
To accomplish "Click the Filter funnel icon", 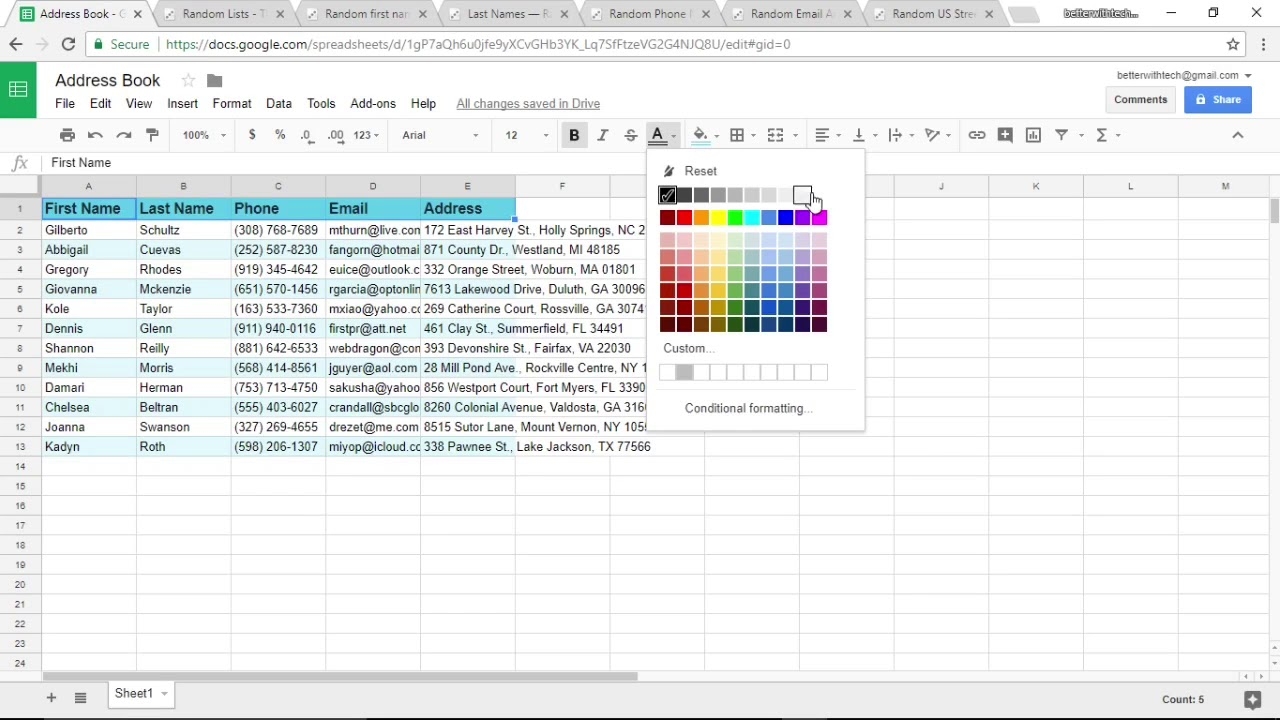I will click(1062, 135).
